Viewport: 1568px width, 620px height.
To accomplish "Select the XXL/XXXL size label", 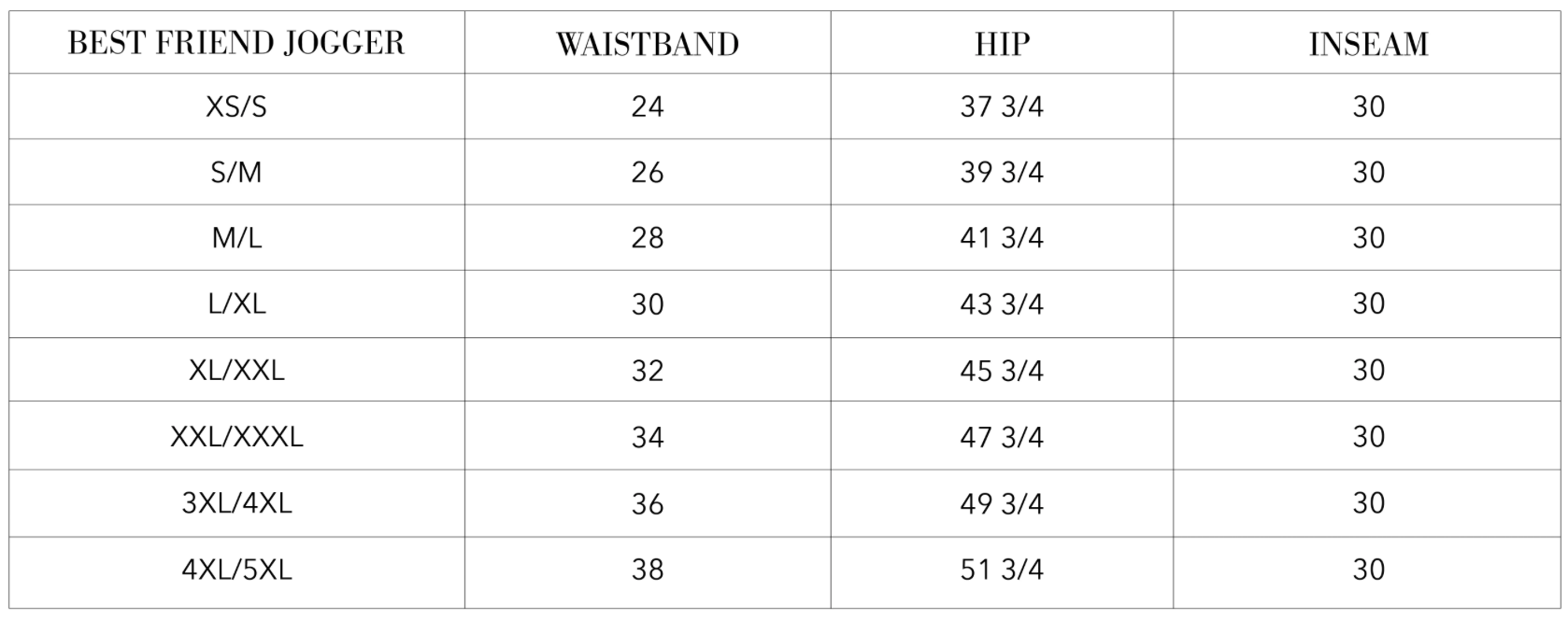I will click(236, 436).
